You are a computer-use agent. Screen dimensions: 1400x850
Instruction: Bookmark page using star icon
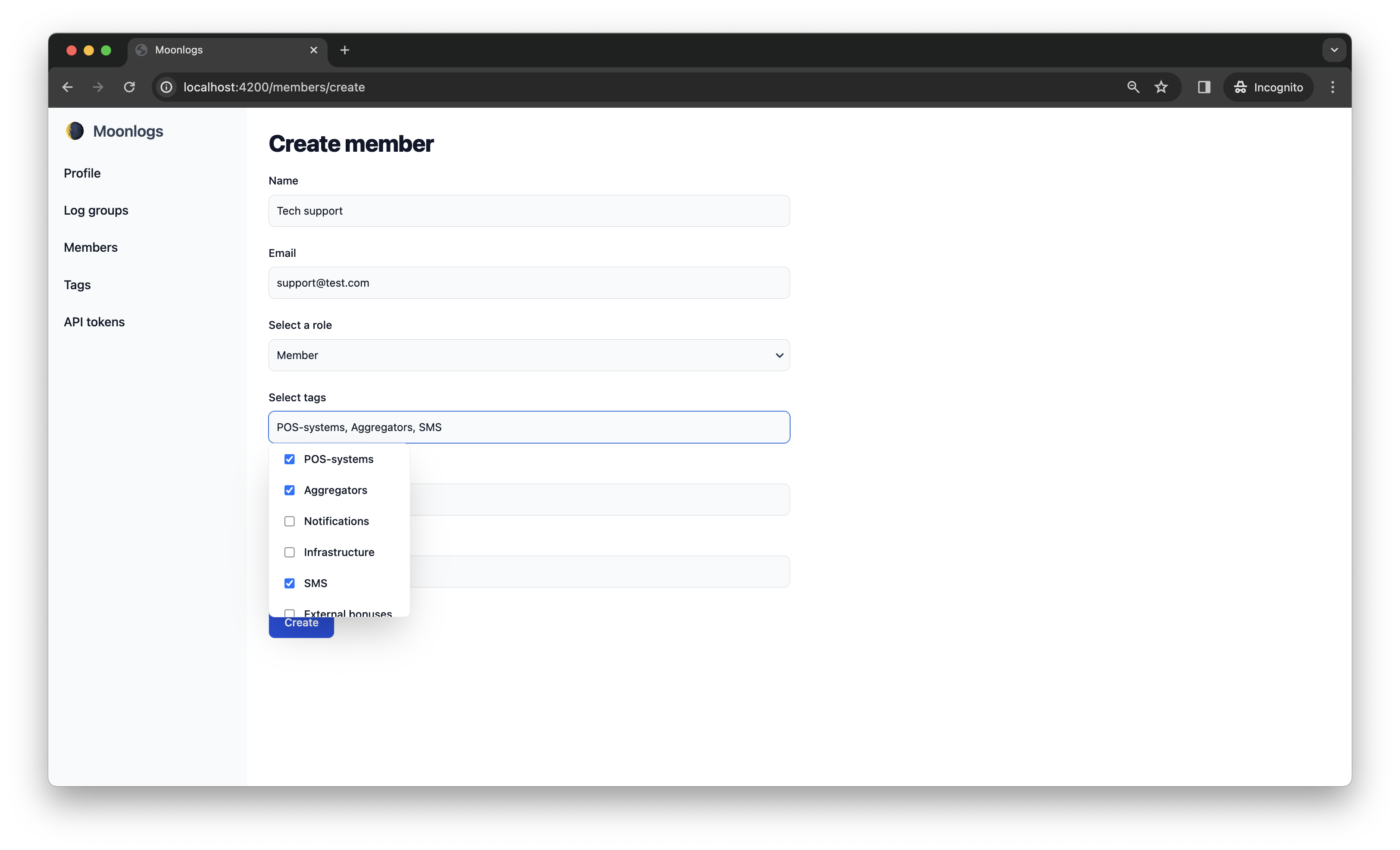click(1161, 87)
